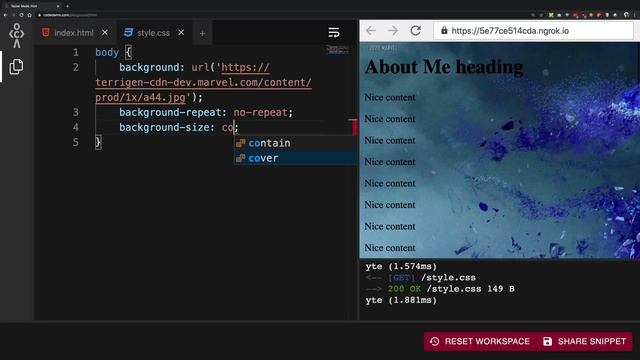640x360 pixels.
Task: Click the 'yte (1.881ms)' terminal line
Action: (x=401, y=300)
